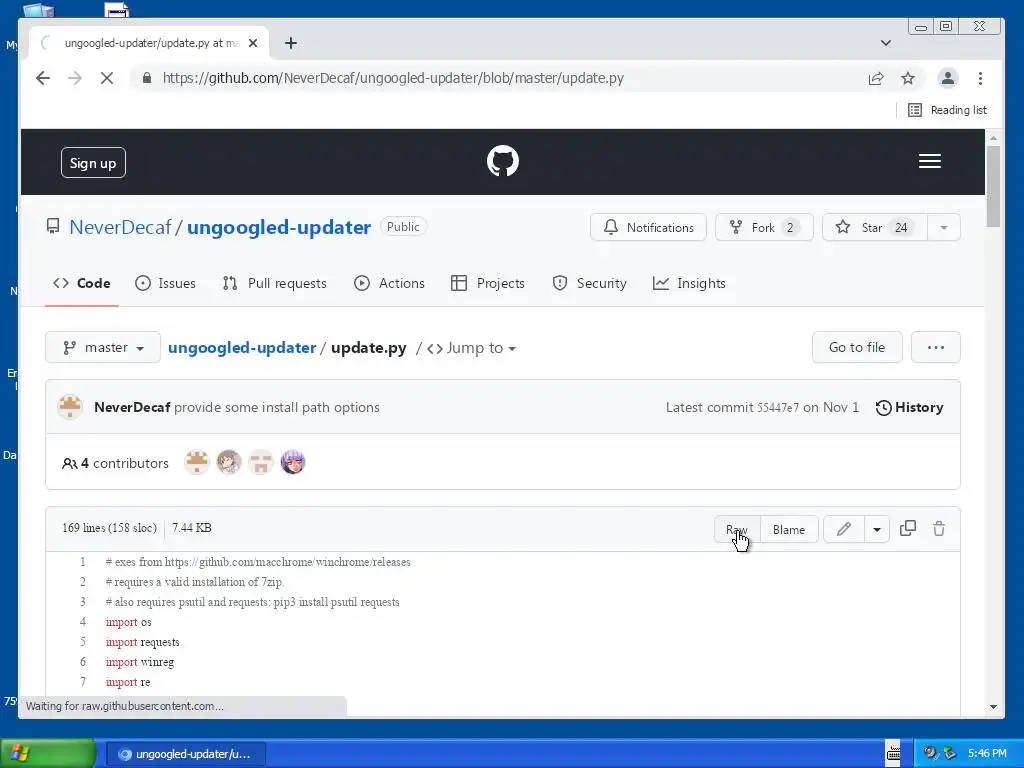Click the GitHub Octocat logo
Viewport: 1024px width, 768px height.
pyautogui.click(x=502, y=161)
